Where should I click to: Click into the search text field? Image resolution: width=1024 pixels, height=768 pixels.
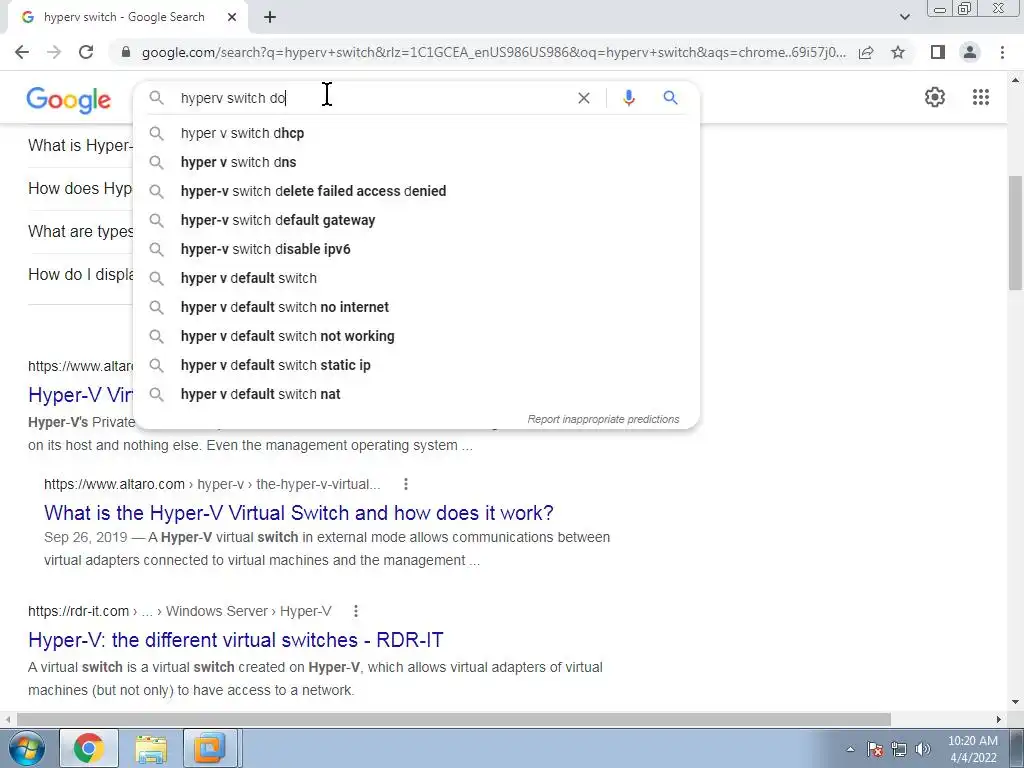point(372,98)
